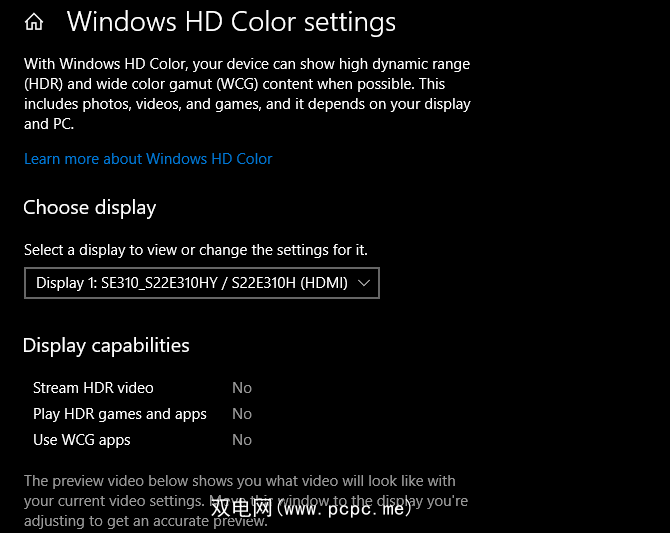Select the Play HDR games and apps label

[x=120, y=414]
